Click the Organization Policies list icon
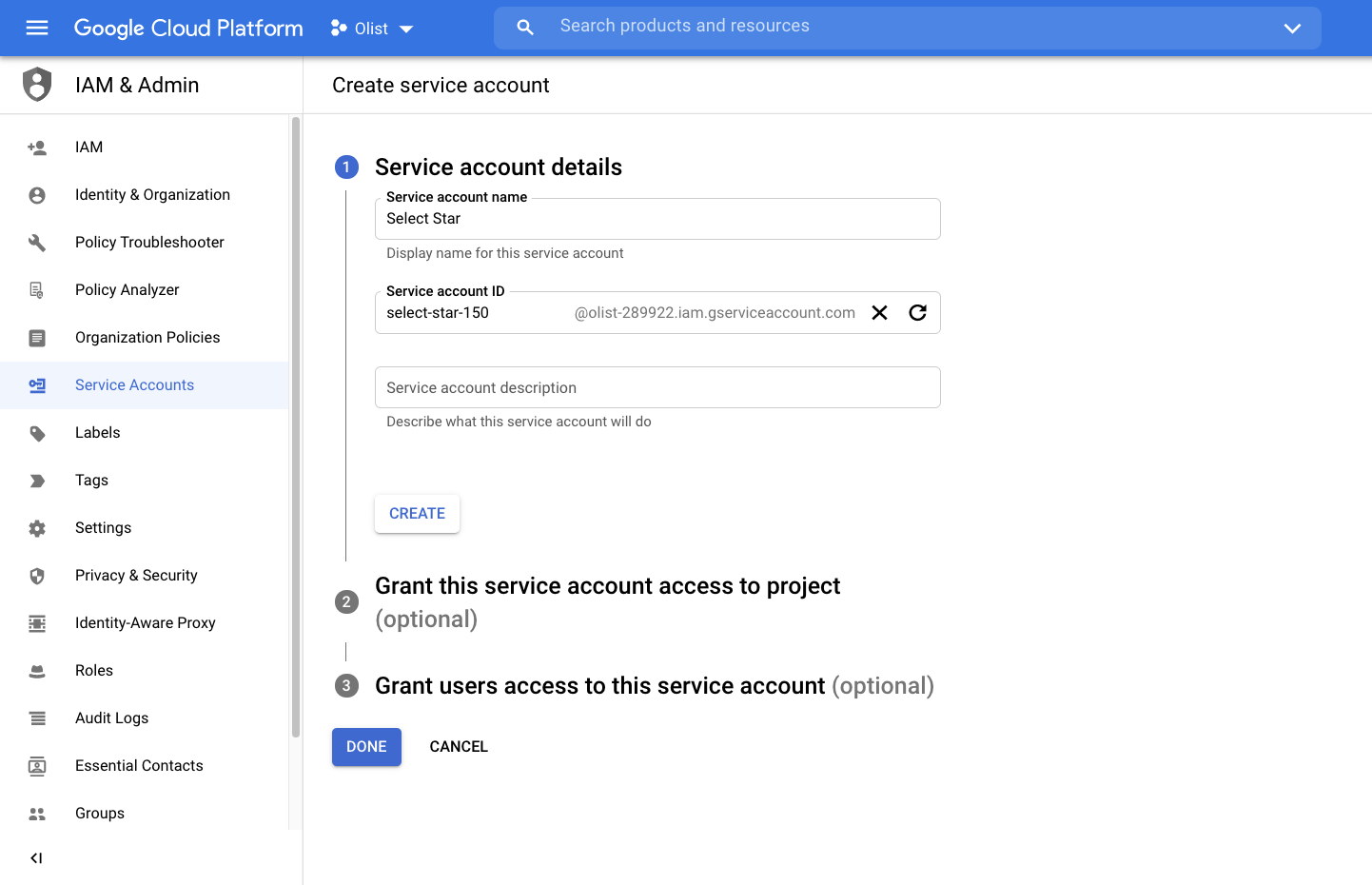Screen dimensions: 1372x885 [x=37, y=338]
